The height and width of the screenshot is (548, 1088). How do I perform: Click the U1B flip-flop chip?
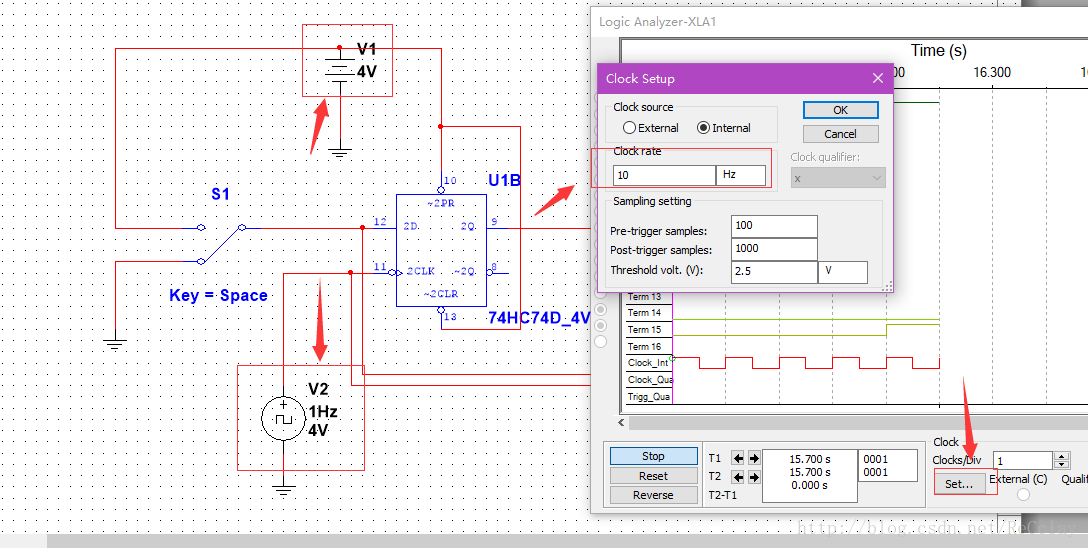[x=441, y=250]
